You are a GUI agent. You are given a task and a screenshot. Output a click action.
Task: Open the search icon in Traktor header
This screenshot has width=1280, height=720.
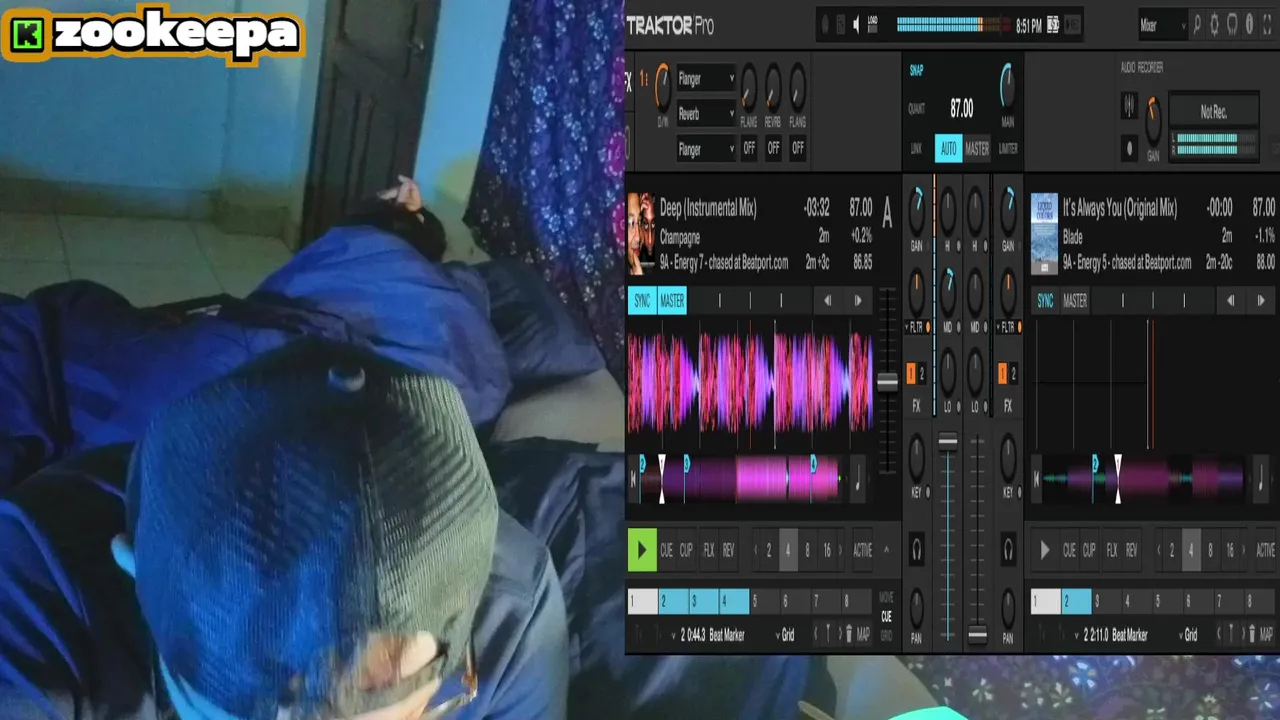1197,25
